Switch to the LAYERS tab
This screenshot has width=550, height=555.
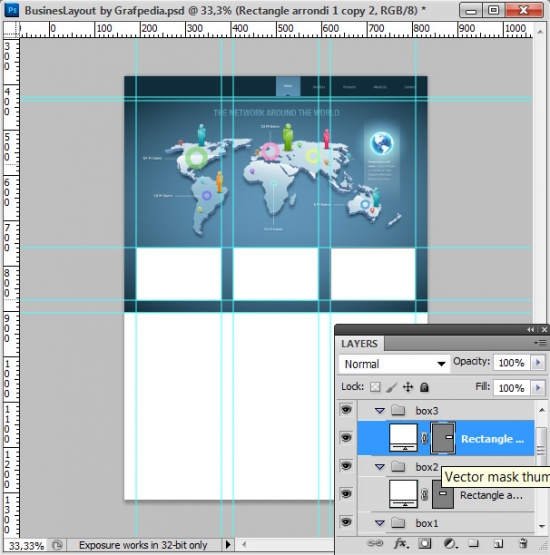[359, 344]
